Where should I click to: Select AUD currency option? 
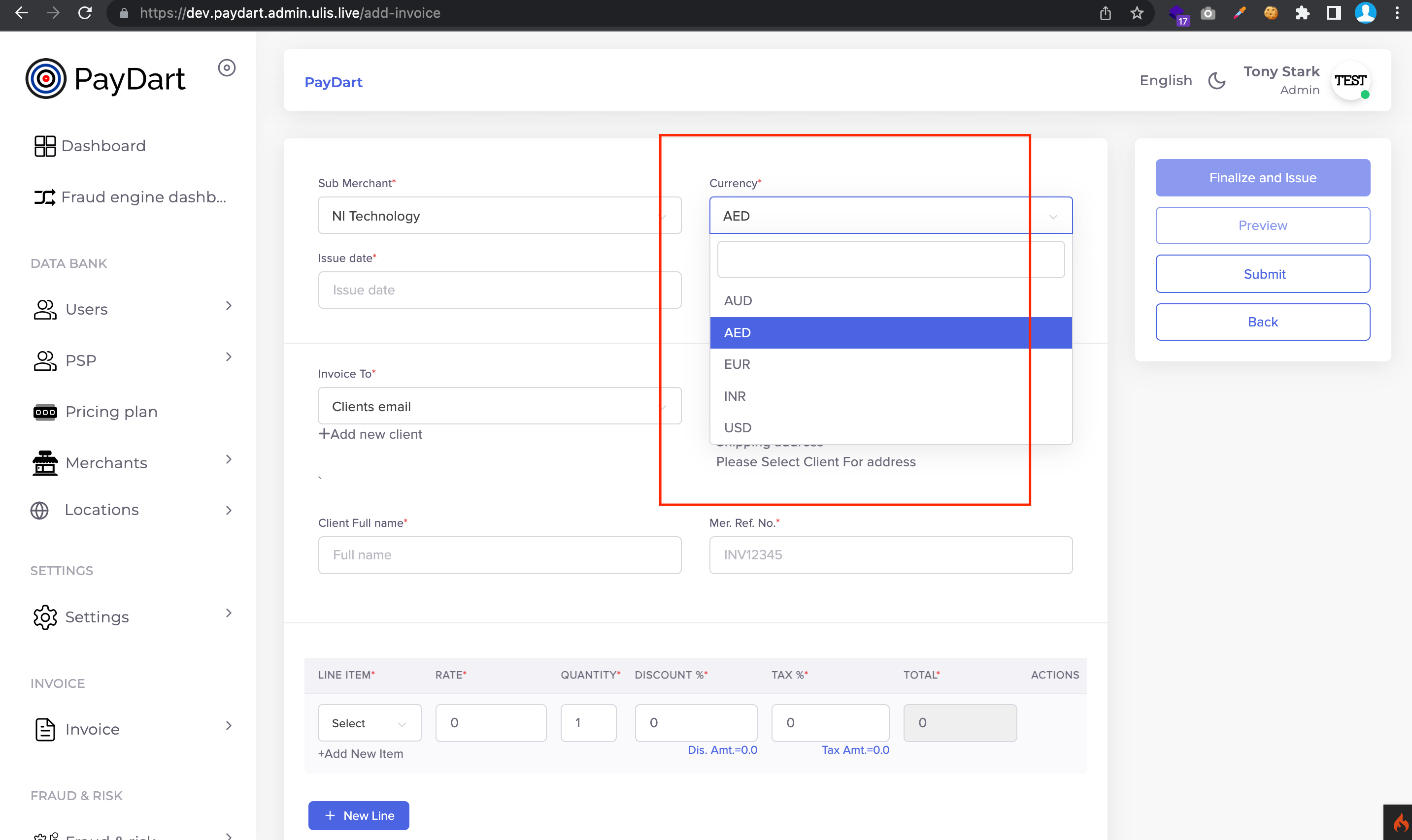(891, 300)
